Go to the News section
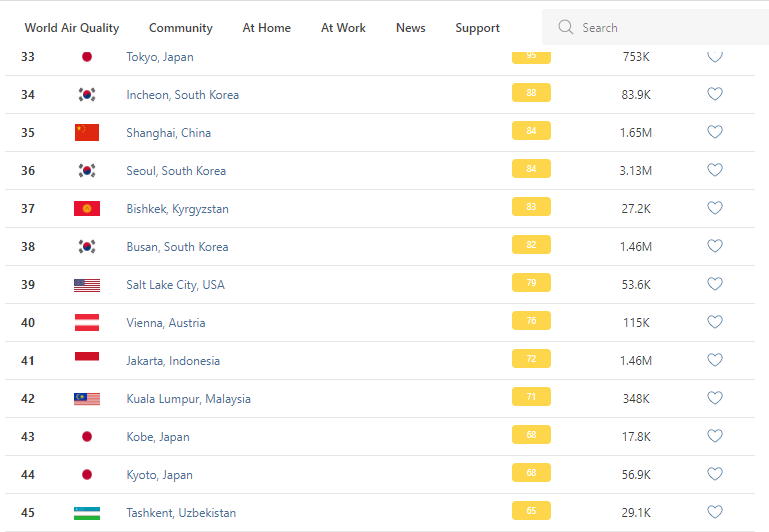769x532 pixels. [411, 28]
